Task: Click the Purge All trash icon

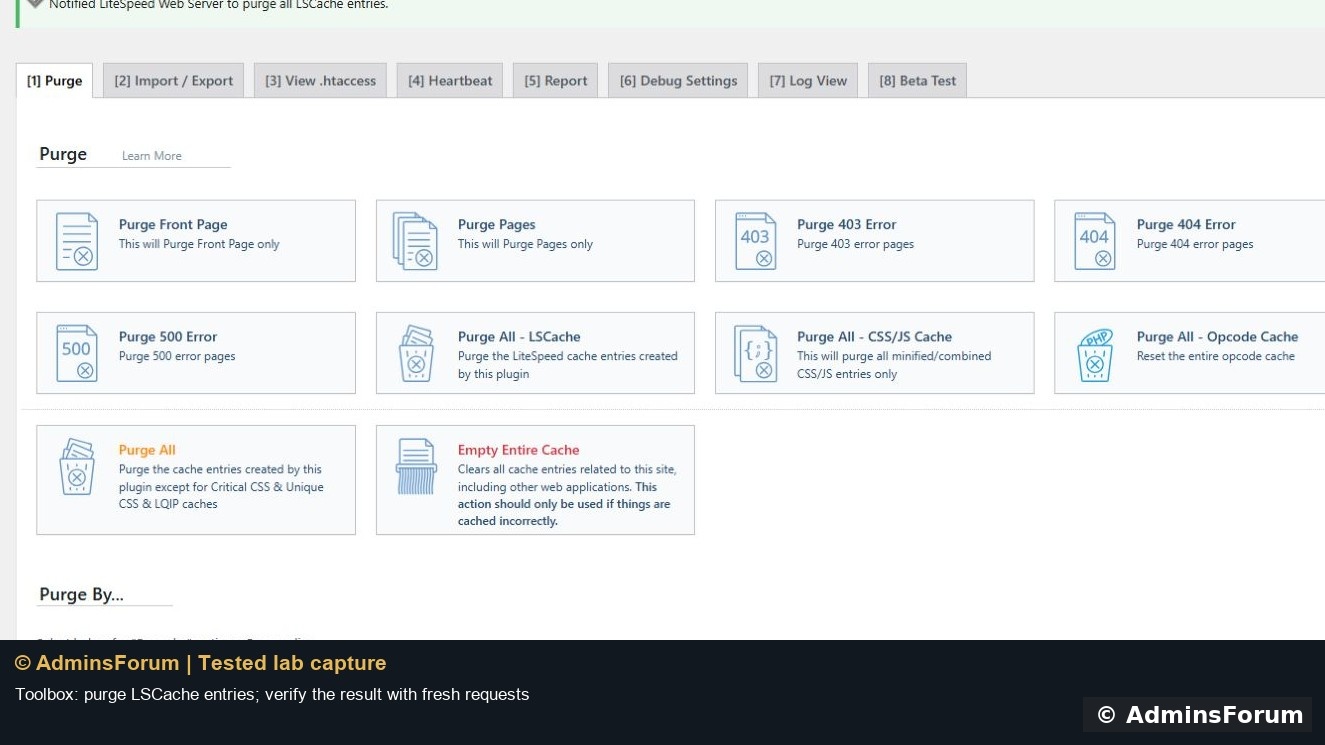Action: point(77,467)
